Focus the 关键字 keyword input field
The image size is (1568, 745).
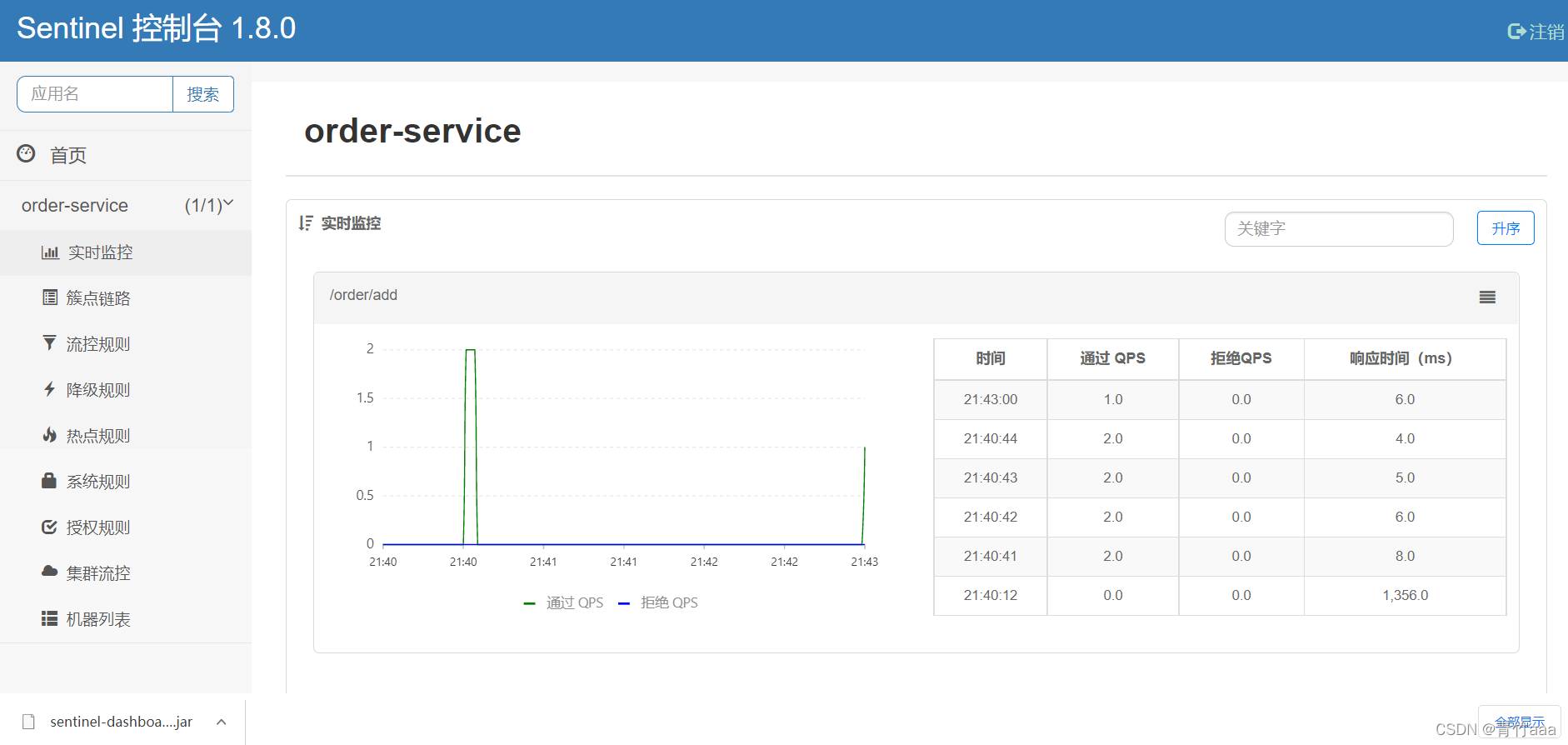(1339, 228)
